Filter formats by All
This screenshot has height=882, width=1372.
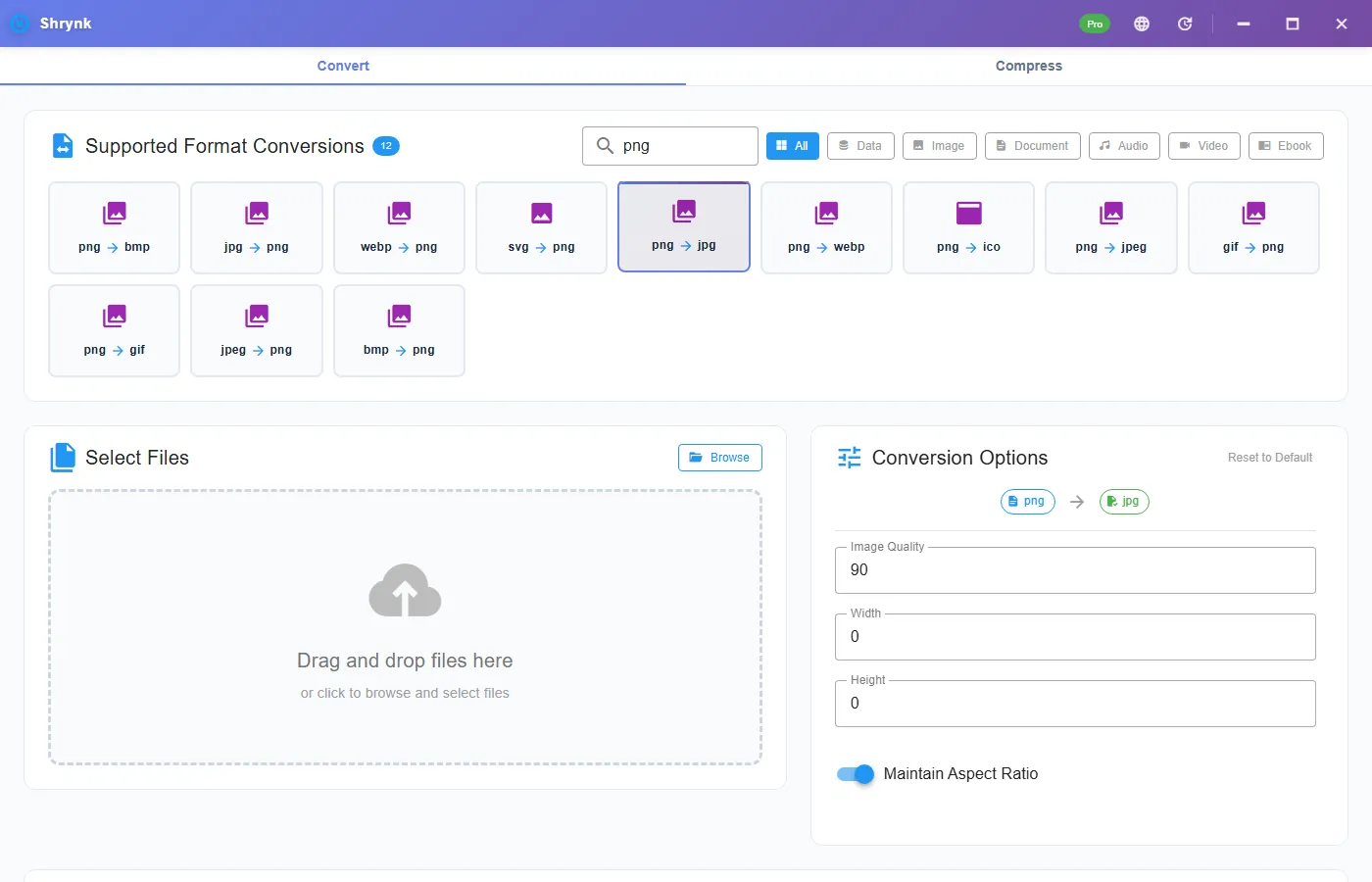coord(793,146)
